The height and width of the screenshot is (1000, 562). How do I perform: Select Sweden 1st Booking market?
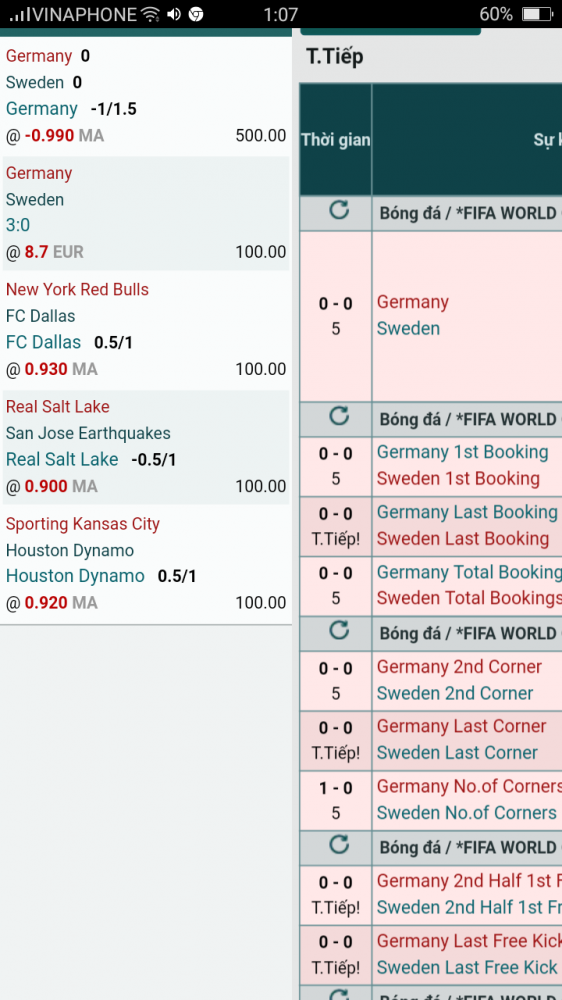click(x=458, y=478)
